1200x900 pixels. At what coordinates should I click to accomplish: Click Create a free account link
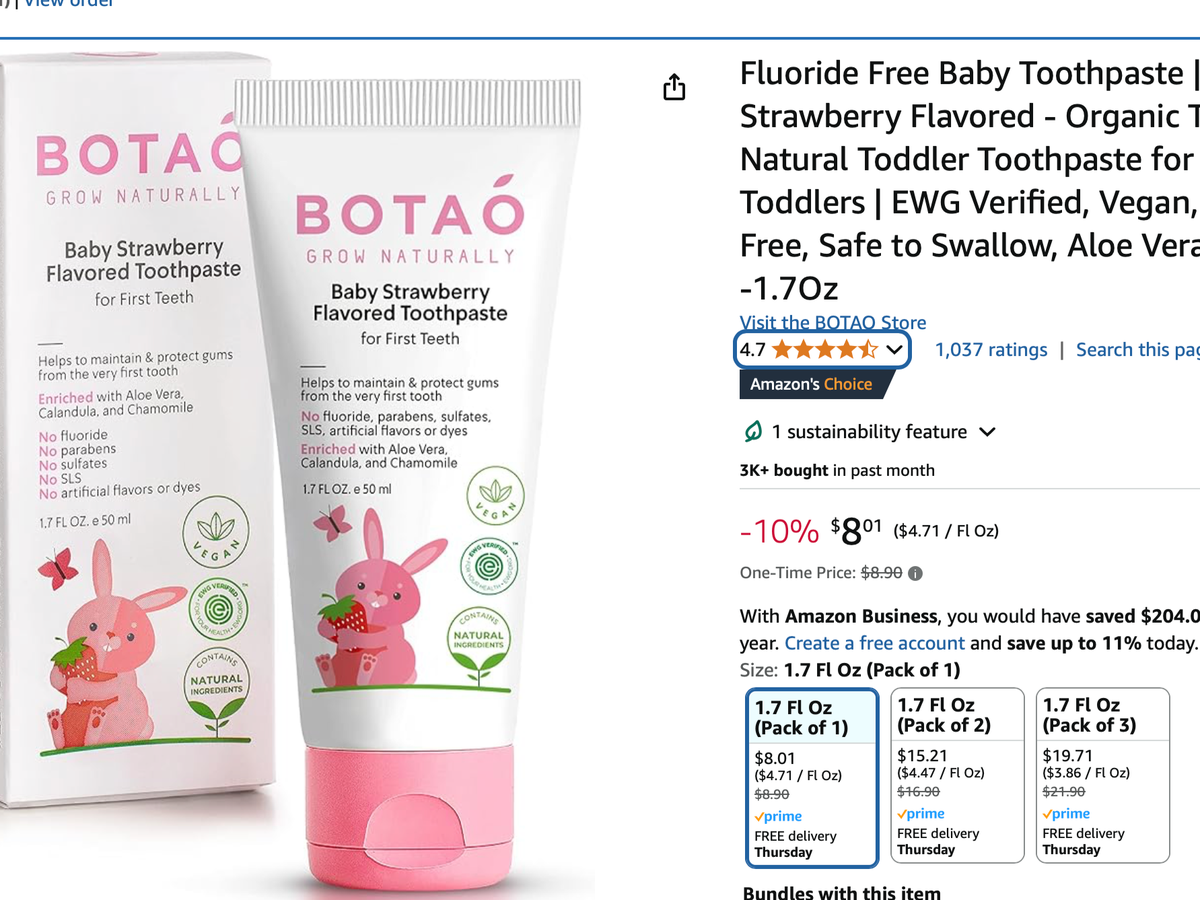875,643
